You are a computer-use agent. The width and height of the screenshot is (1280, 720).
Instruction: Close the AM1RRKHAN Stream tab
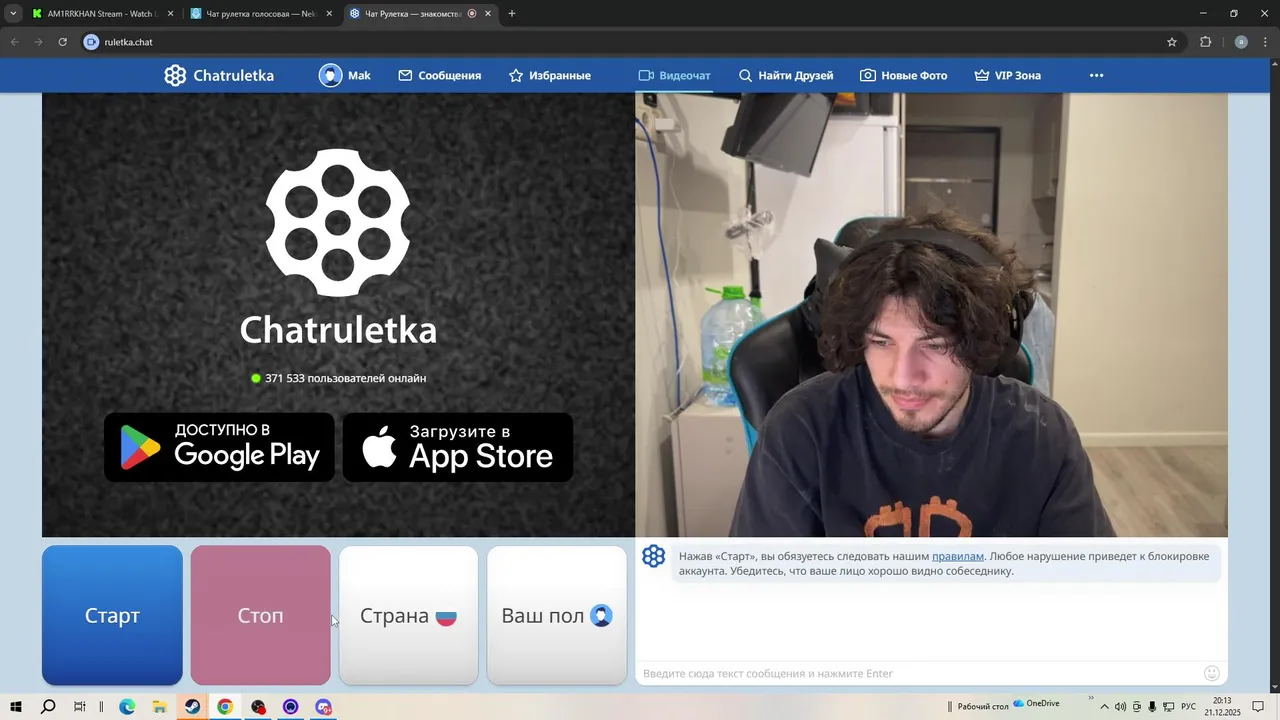(170, 14)
